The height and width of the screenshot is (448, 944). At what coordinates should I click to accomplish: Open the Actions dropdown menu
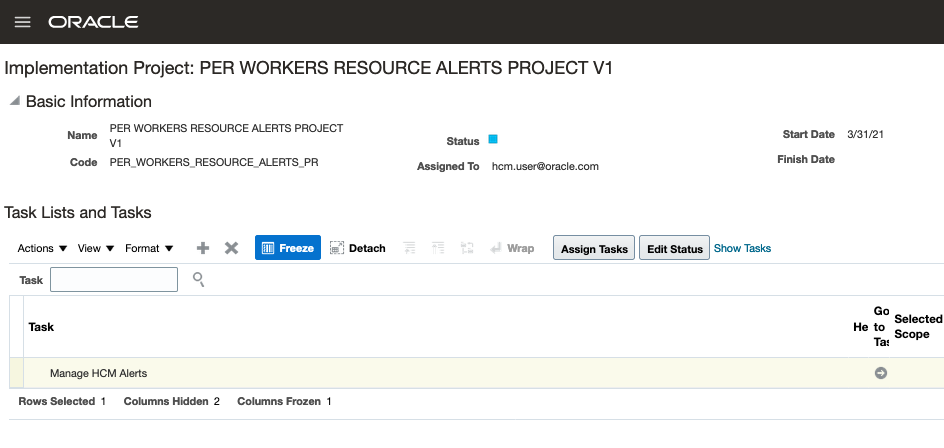point(42,248)
